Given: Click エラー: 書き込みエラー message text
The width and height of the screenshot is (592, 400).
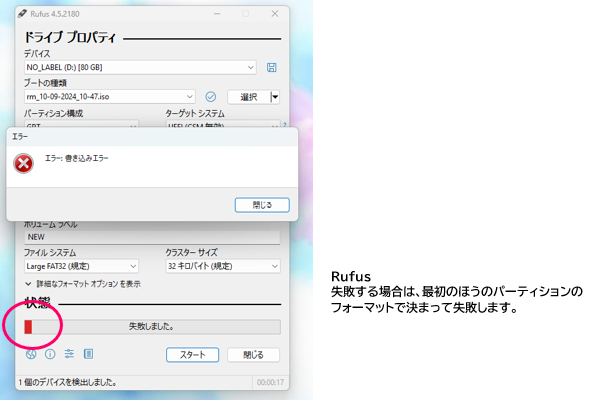Looking at the screenshot, I should pos(77,158).
